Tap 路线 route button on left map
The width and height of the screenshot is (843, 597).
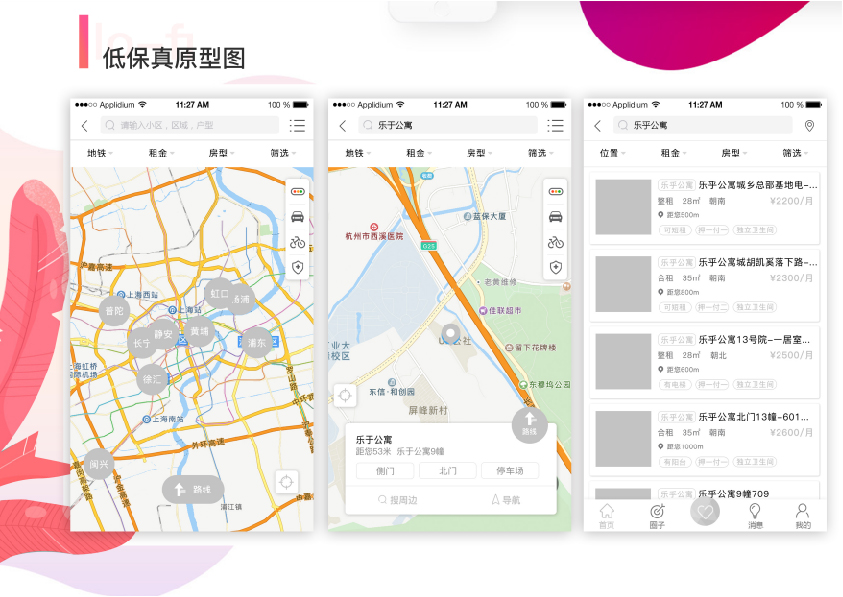(193, 489)
